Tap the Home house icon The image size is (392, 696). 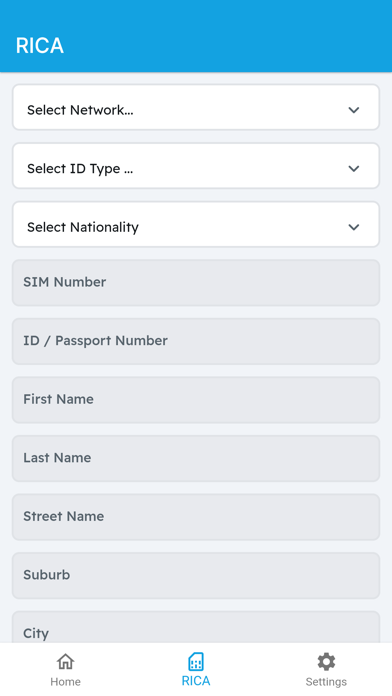65,661
